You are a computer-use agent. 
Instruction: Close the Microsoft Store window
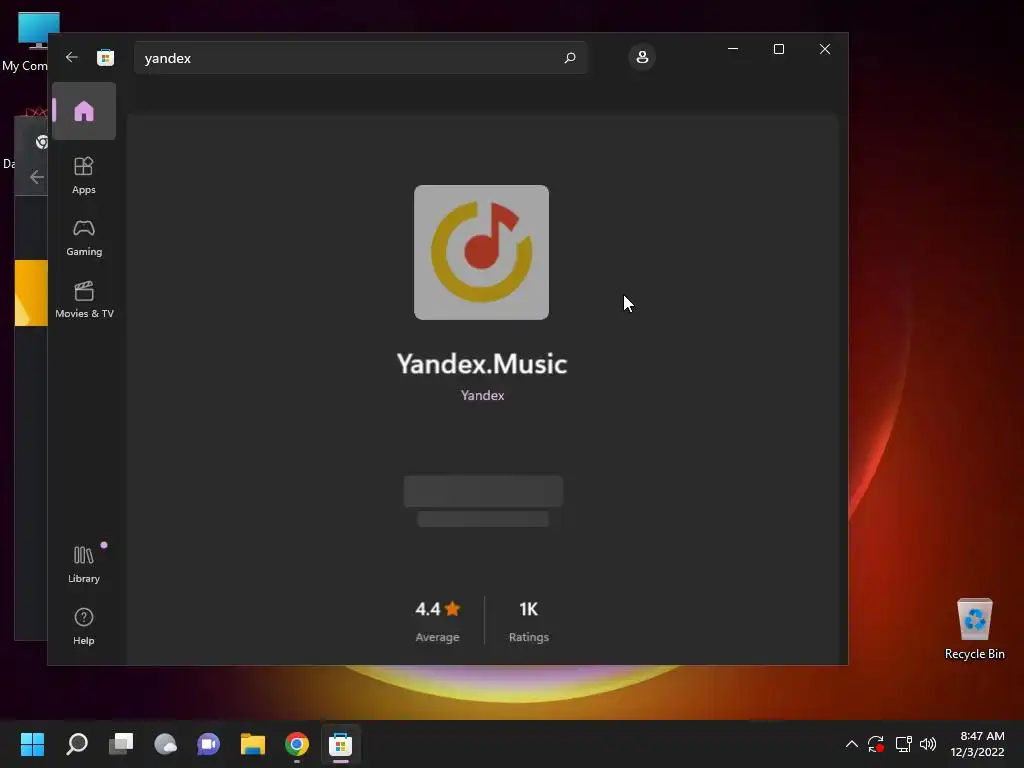(x=825, y=49)
